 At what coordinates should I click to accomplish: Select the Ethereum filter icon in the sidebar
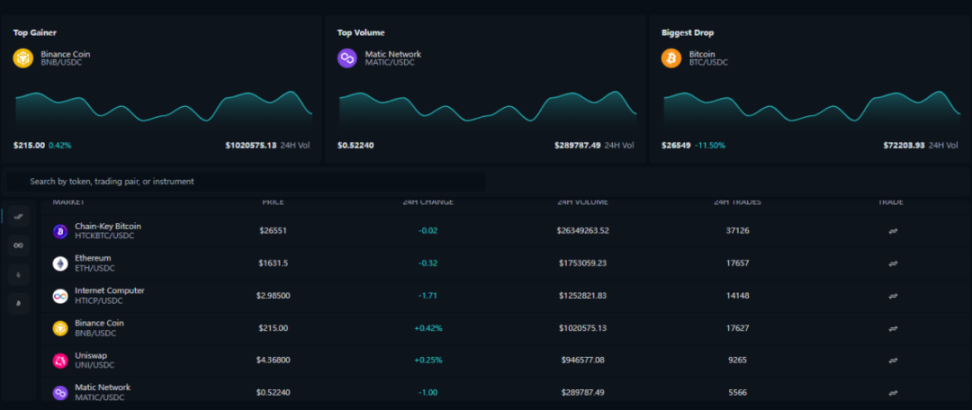tap(19, 275)
